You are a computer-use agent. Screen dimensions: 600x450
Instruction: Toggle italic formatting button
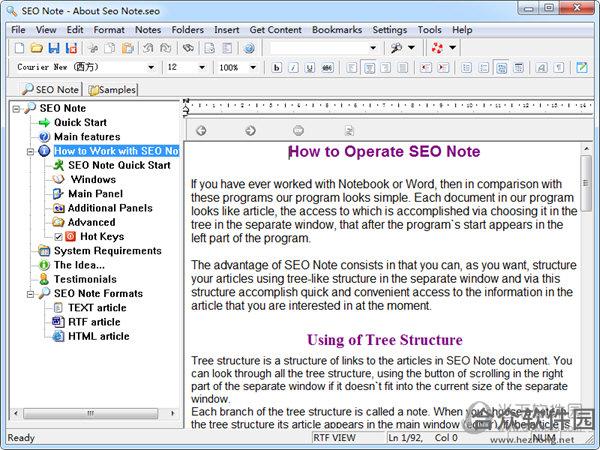293,68
